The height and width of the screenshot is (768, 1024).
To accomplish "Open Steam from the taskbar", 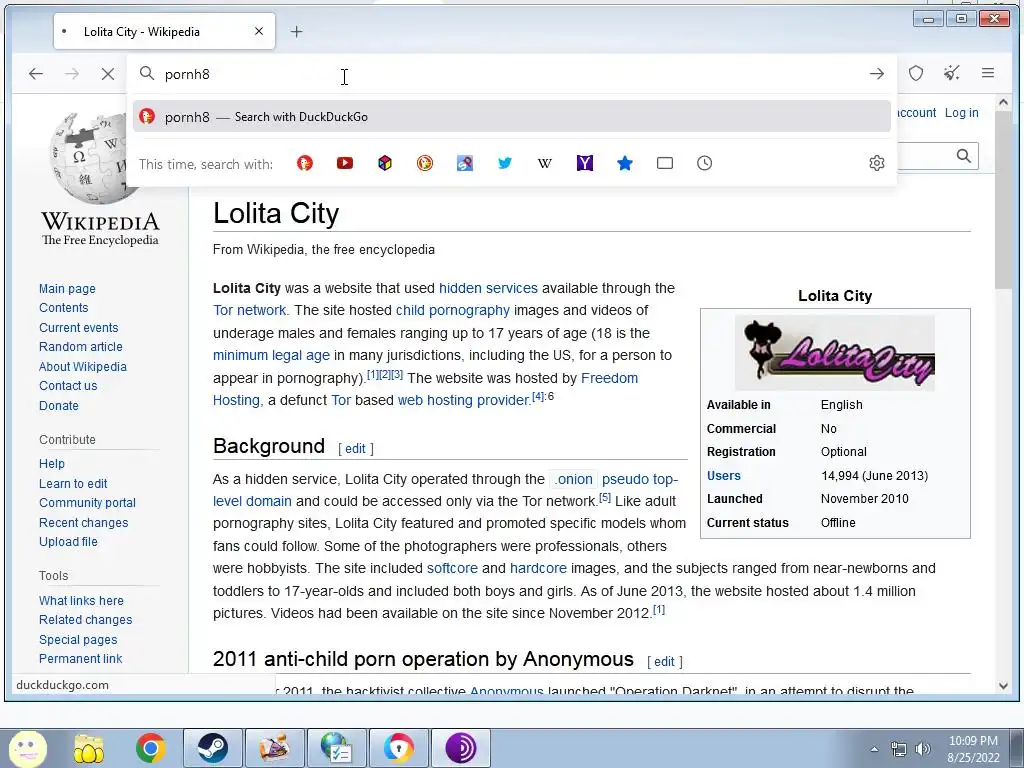I will tap(212, 748).
